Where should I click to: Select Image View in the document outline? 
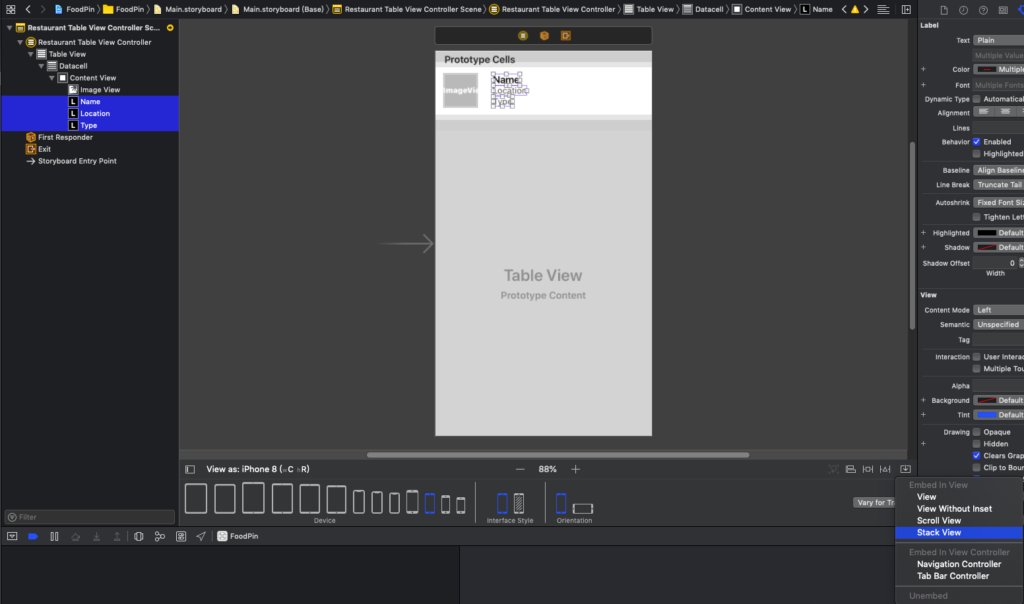(100, 90)
